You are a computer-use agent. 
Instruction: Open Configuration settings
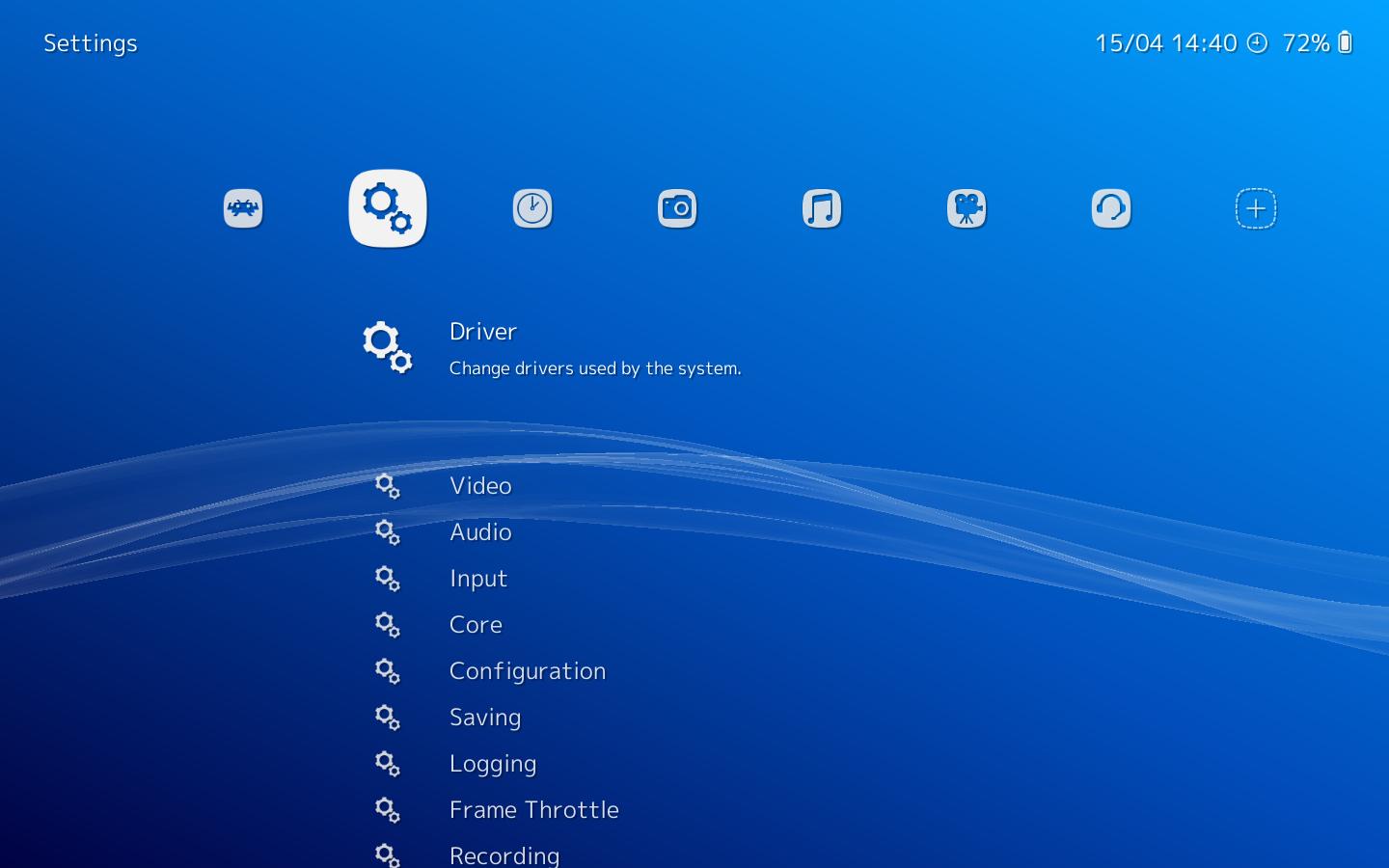[528, 671]
